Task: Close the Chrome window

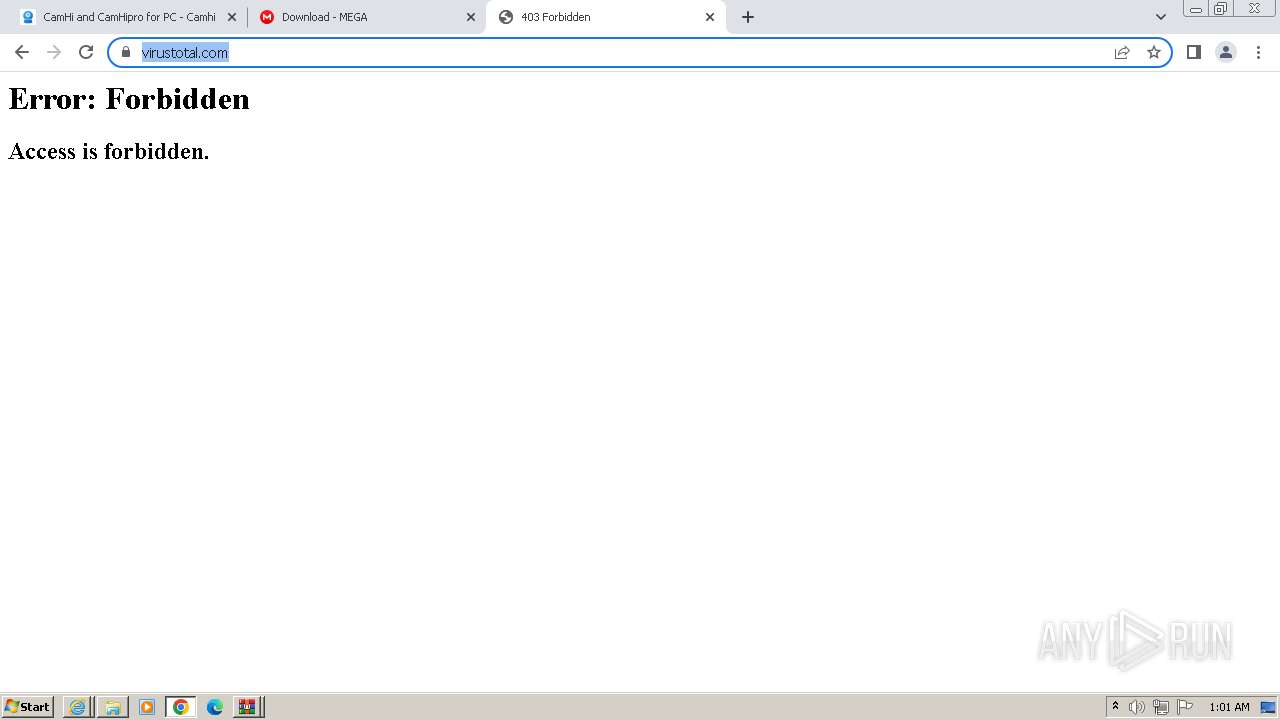Action: pyautogui.click(x=1254, y=8)
